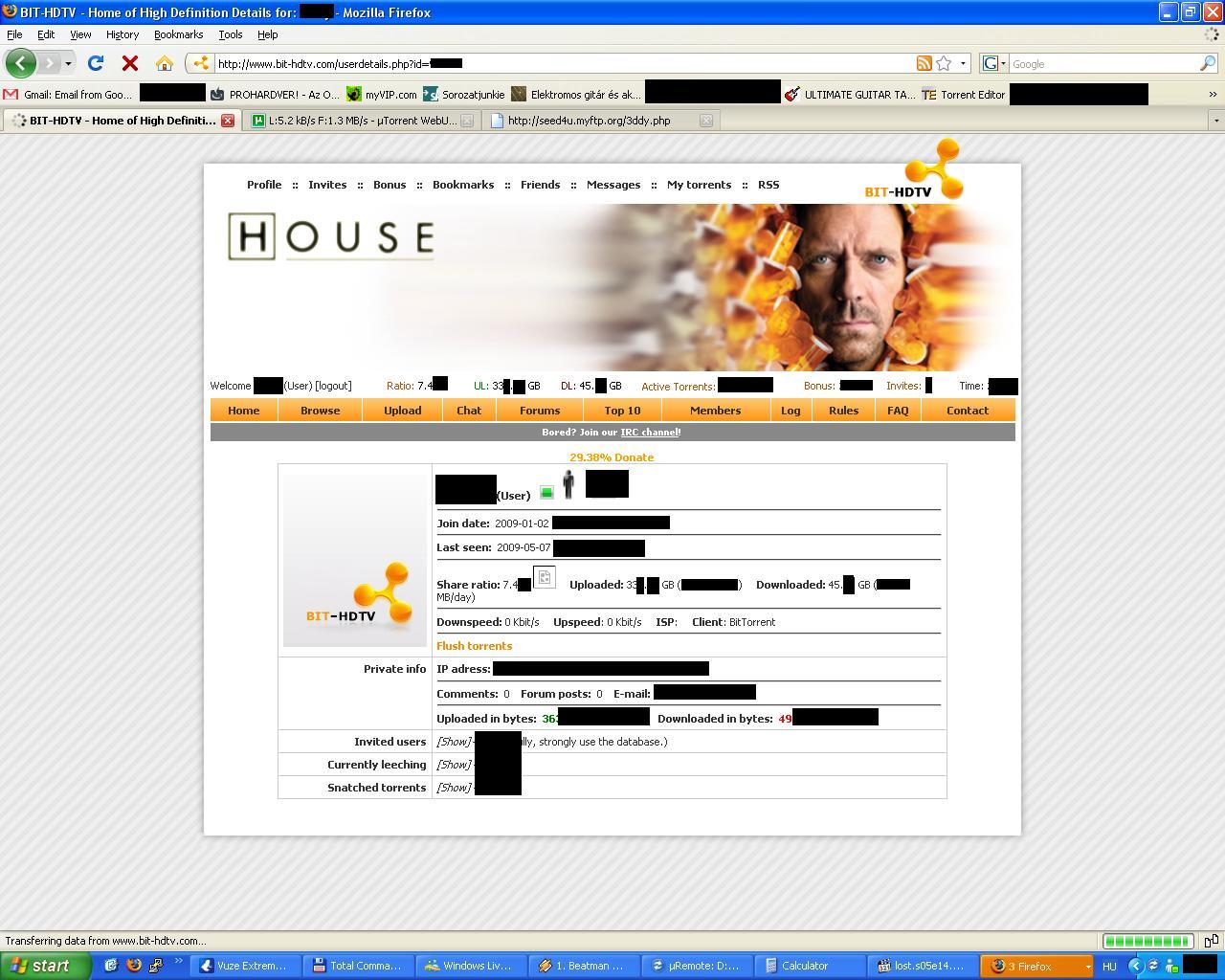Open the back/forward history dropdown arrow
Image resolution: width=1225 pixels, height=980 pixels.
click(68, 63)
